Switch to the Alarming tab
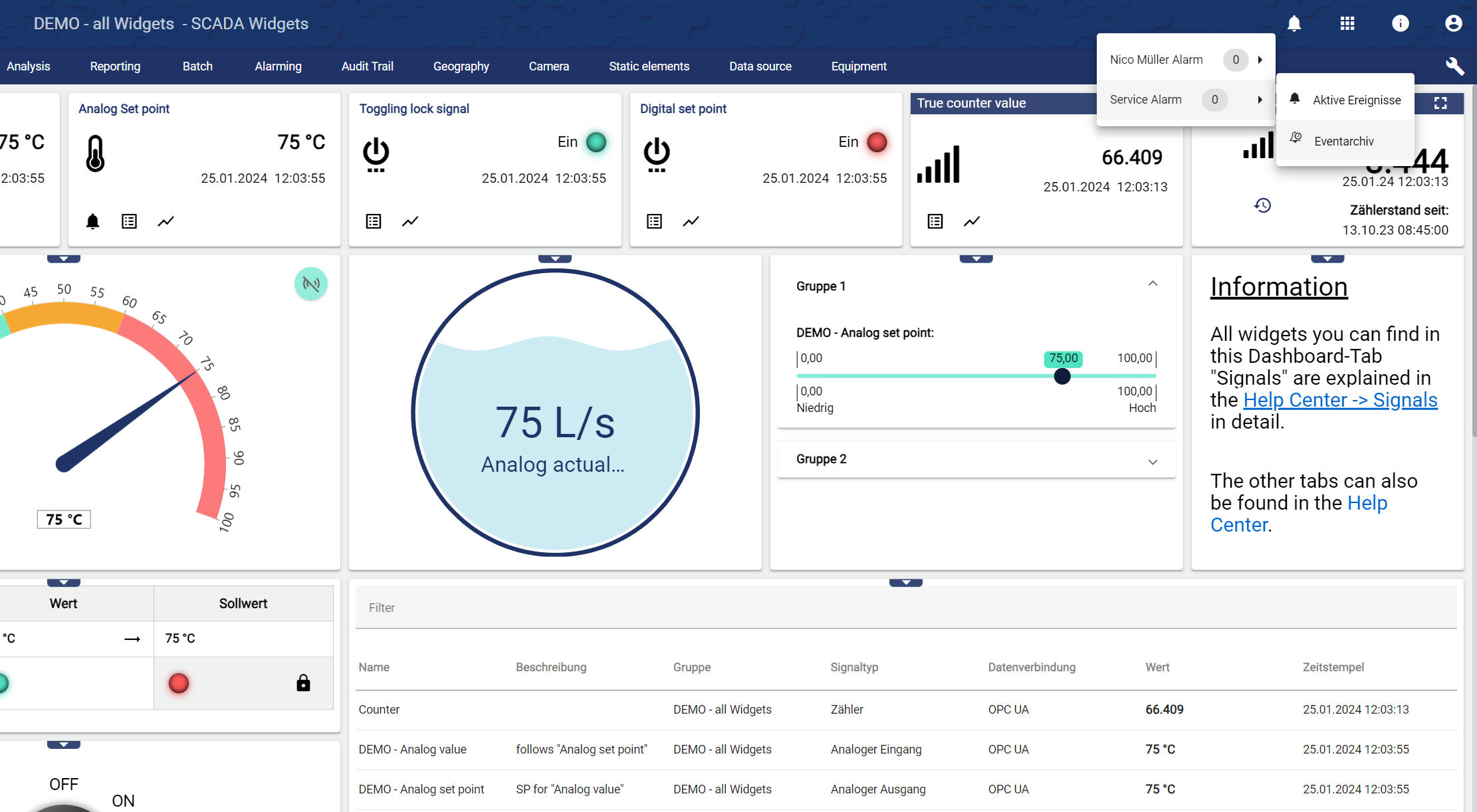This screenshot has height=812, width=1477. [x=278, y=66]
